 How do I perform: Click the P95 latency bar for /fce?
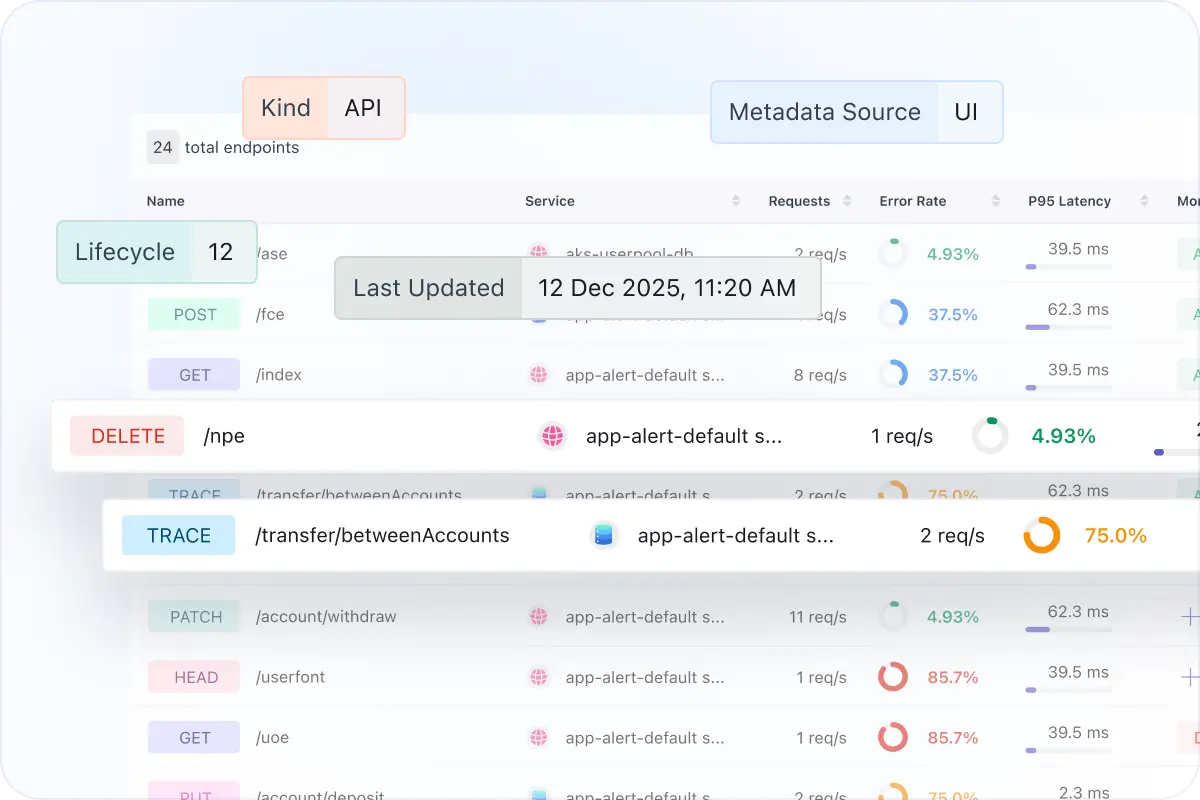point(1068,327)
